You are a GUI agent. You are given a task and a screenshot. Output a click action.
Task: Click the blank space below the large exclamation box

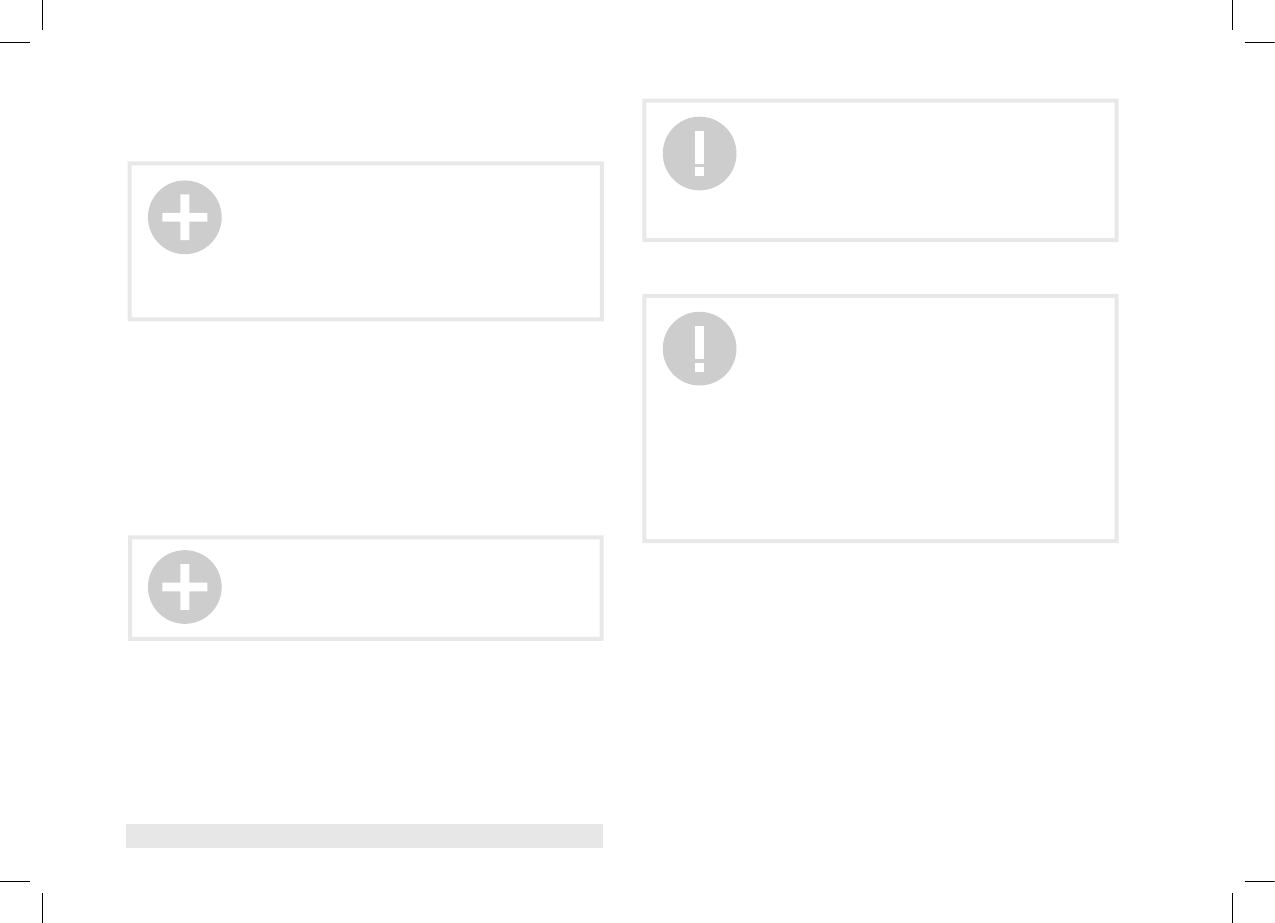880,690
